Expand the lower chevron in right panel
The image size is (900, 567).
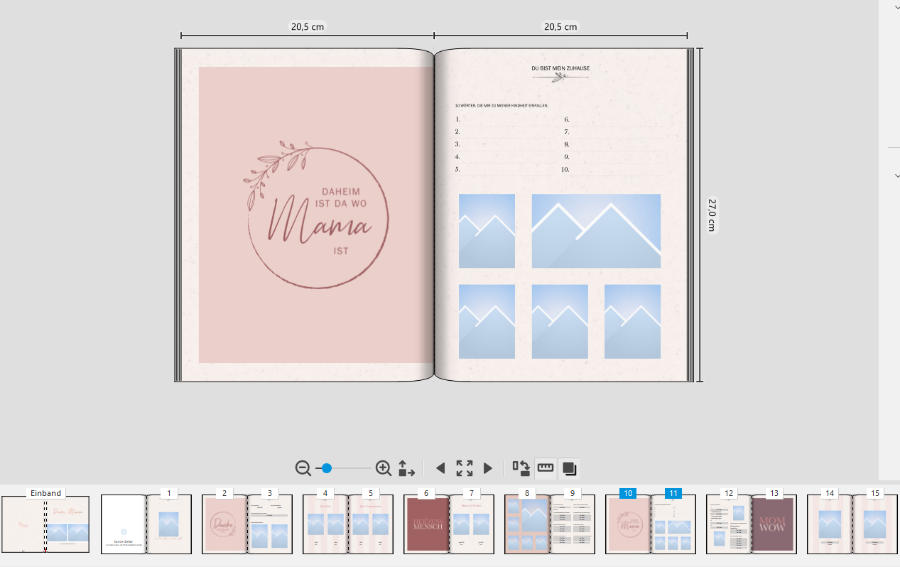point(897,175)
